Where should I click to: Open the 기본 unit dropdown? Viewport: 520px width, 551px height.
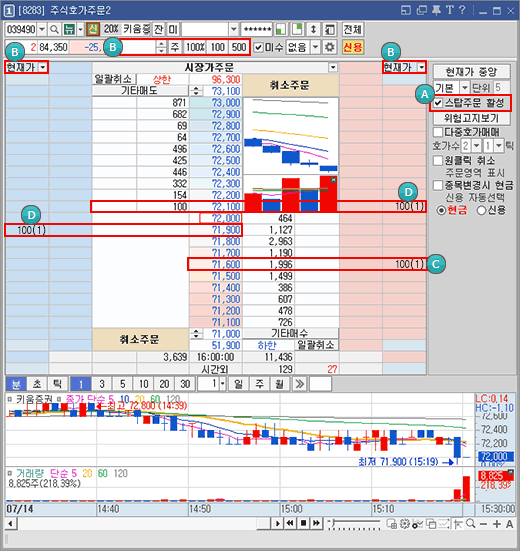point(464,87)
